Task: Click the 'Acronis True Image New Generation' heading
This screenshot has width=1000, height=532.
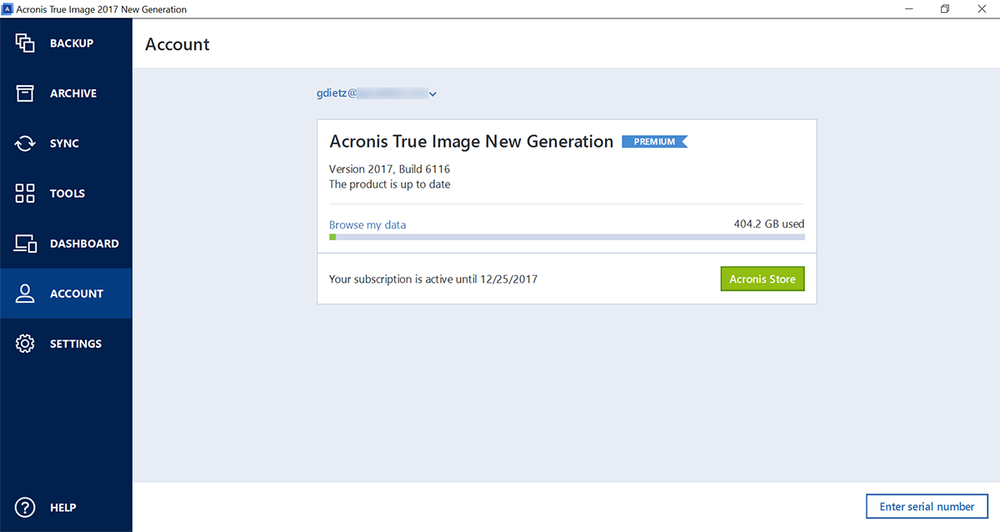Action: pos(471,142)
